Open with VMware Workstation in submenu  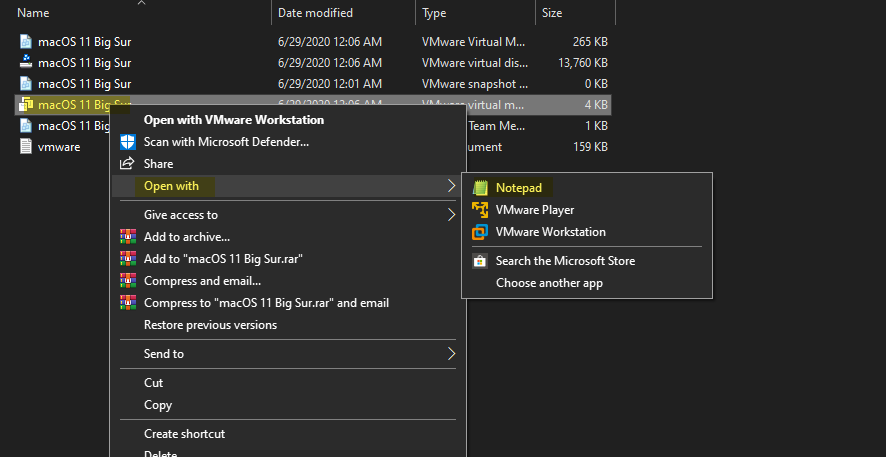pyautogui.click(x=551, y=232)
